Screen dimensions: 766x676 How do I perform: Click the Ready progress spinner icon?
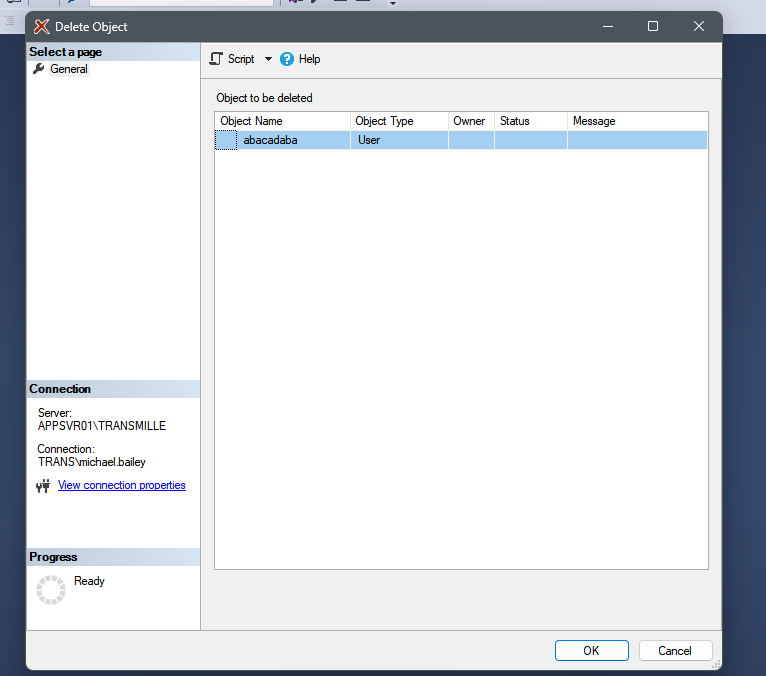[51, 590]
